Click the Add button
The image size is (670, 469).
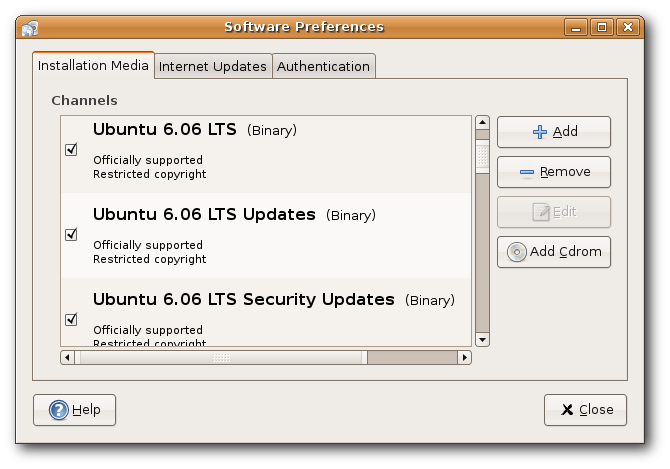[x=554, y=132]
